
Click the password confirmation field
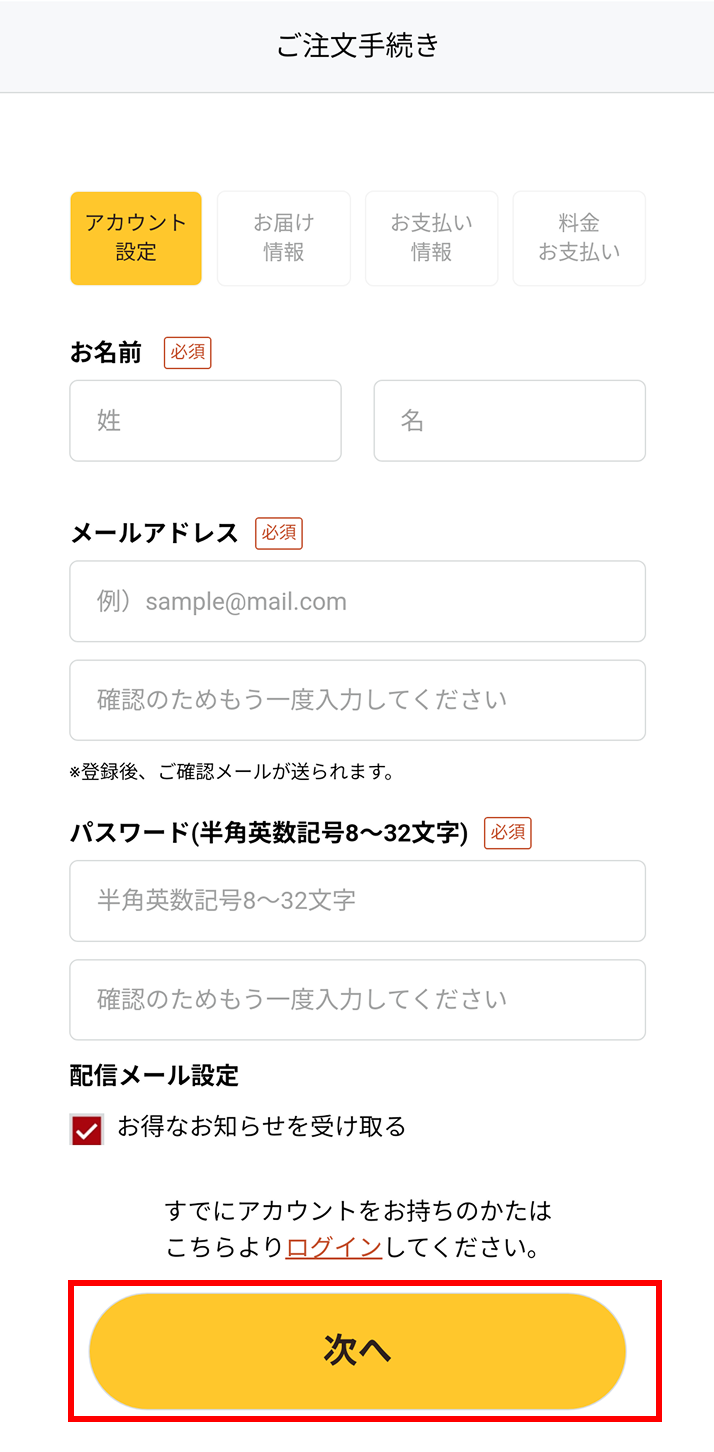(x=357, y=999)
